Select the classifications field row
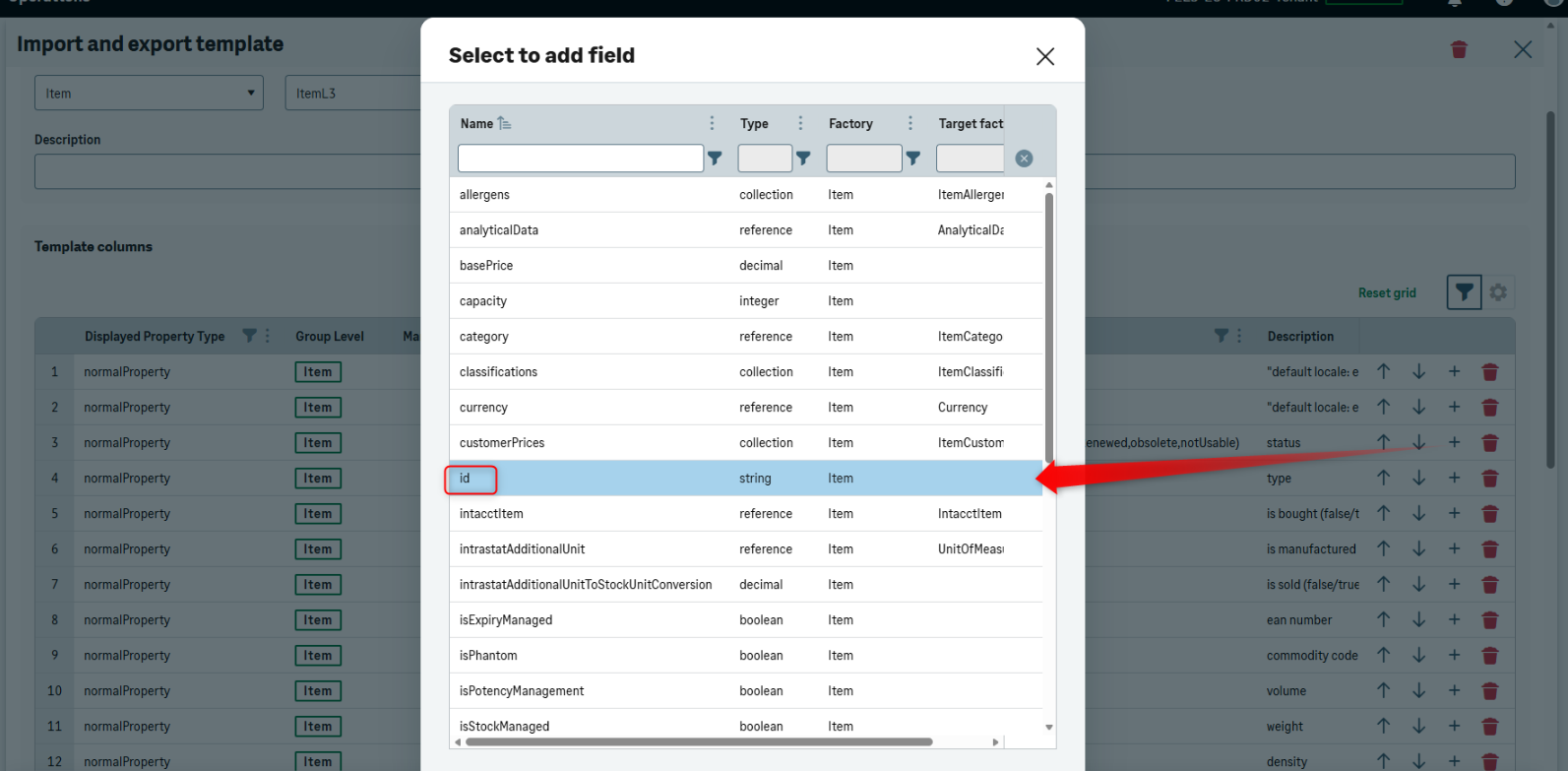This screenshot has height=771, width=1568. pos(746,372)
